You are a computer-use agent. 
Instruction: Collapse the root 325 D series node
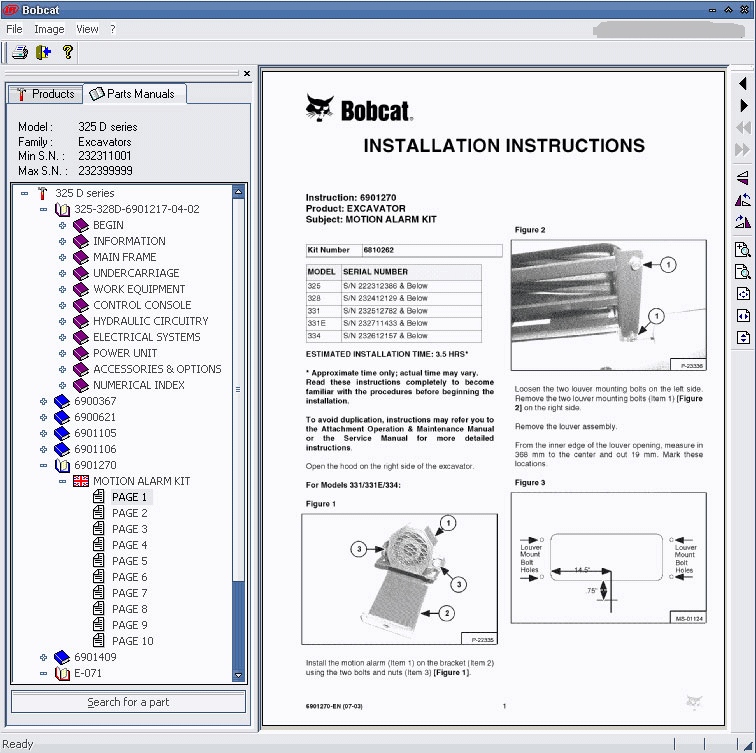[24, 193]
